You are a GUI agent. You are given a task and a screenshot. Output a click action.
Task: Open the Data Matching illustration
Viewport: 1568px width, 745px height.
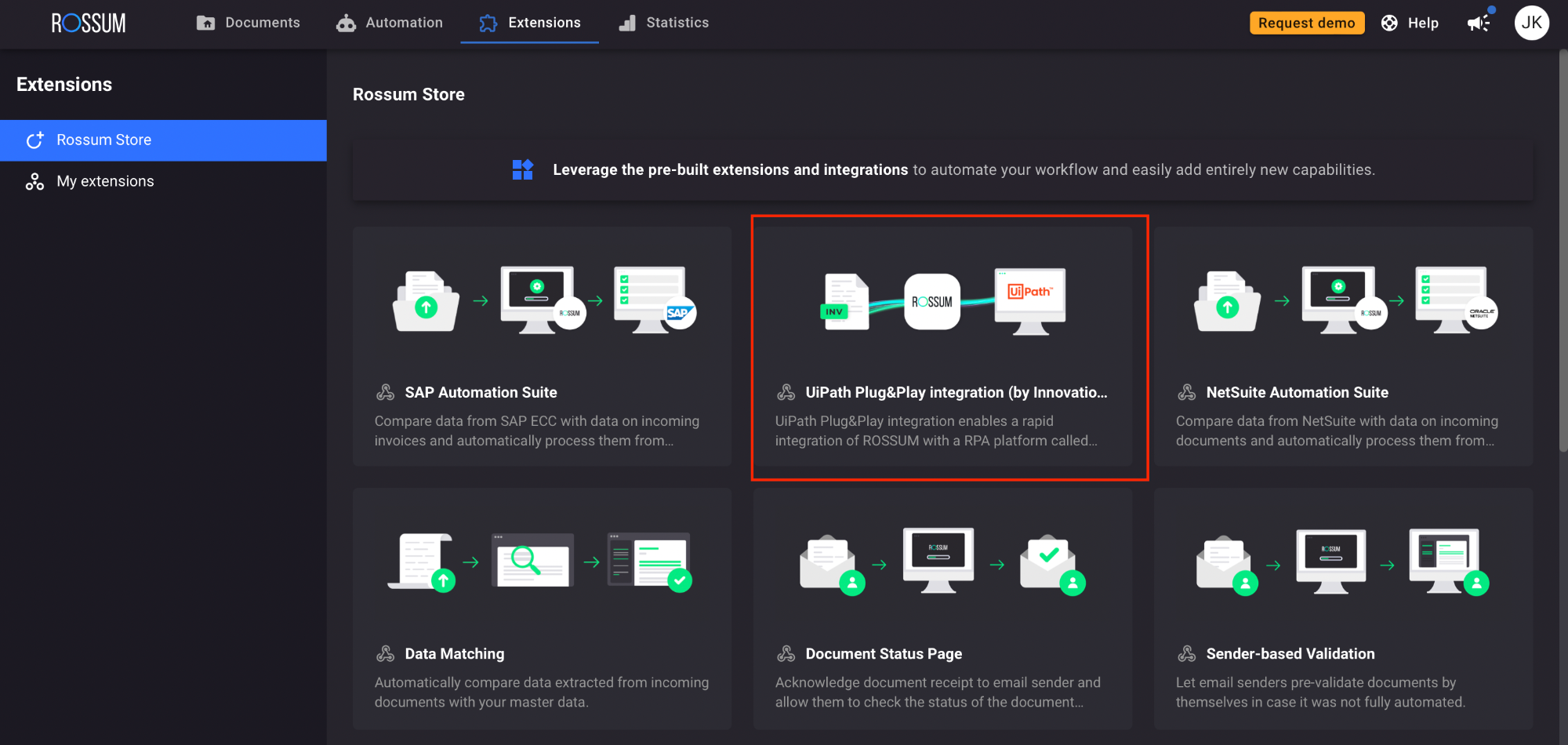pos(540,561)
